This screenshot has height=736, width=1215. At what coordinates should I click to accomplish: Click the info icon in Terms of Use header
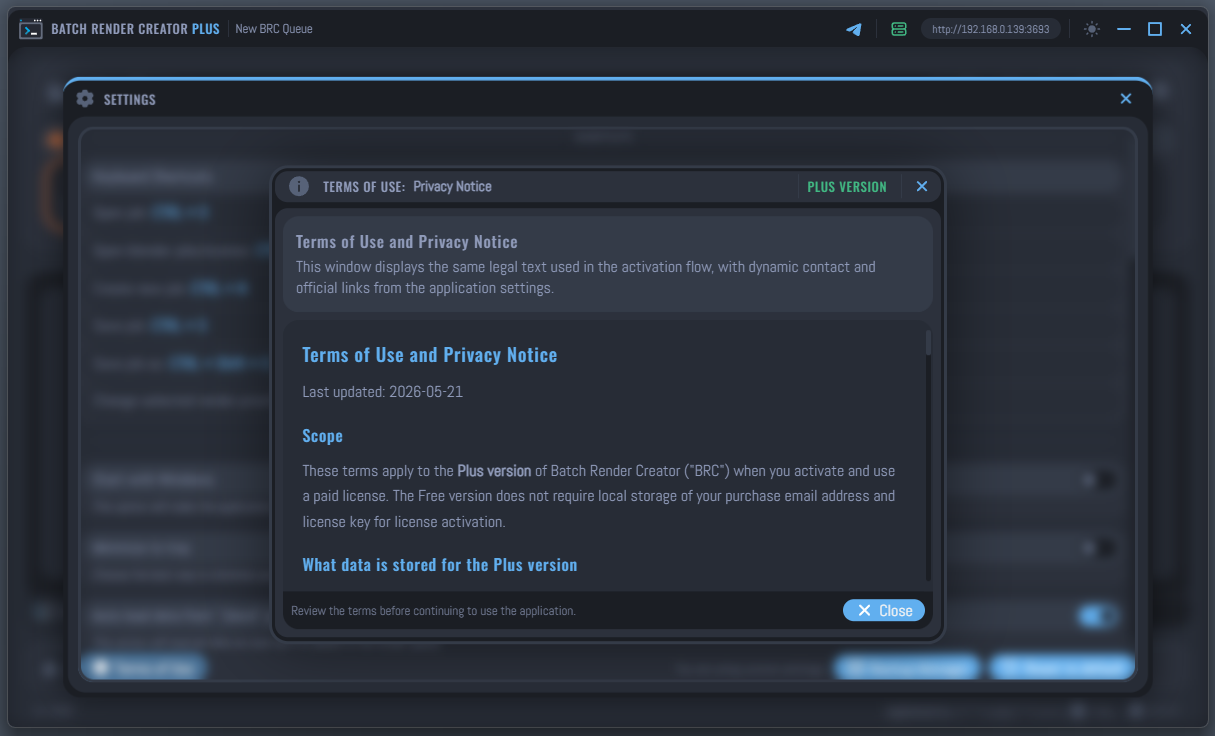tap(298, 186)
